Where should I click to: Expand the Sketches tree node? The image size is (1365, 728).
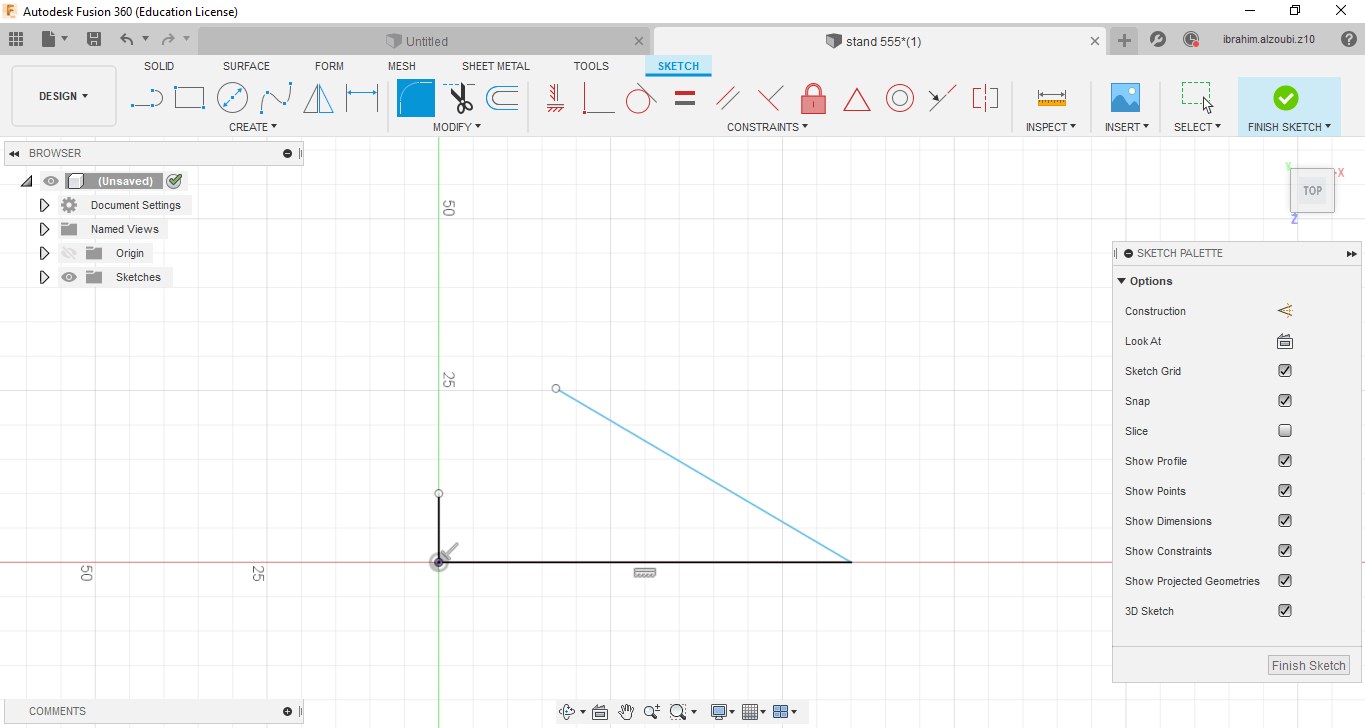pos(44,277)
